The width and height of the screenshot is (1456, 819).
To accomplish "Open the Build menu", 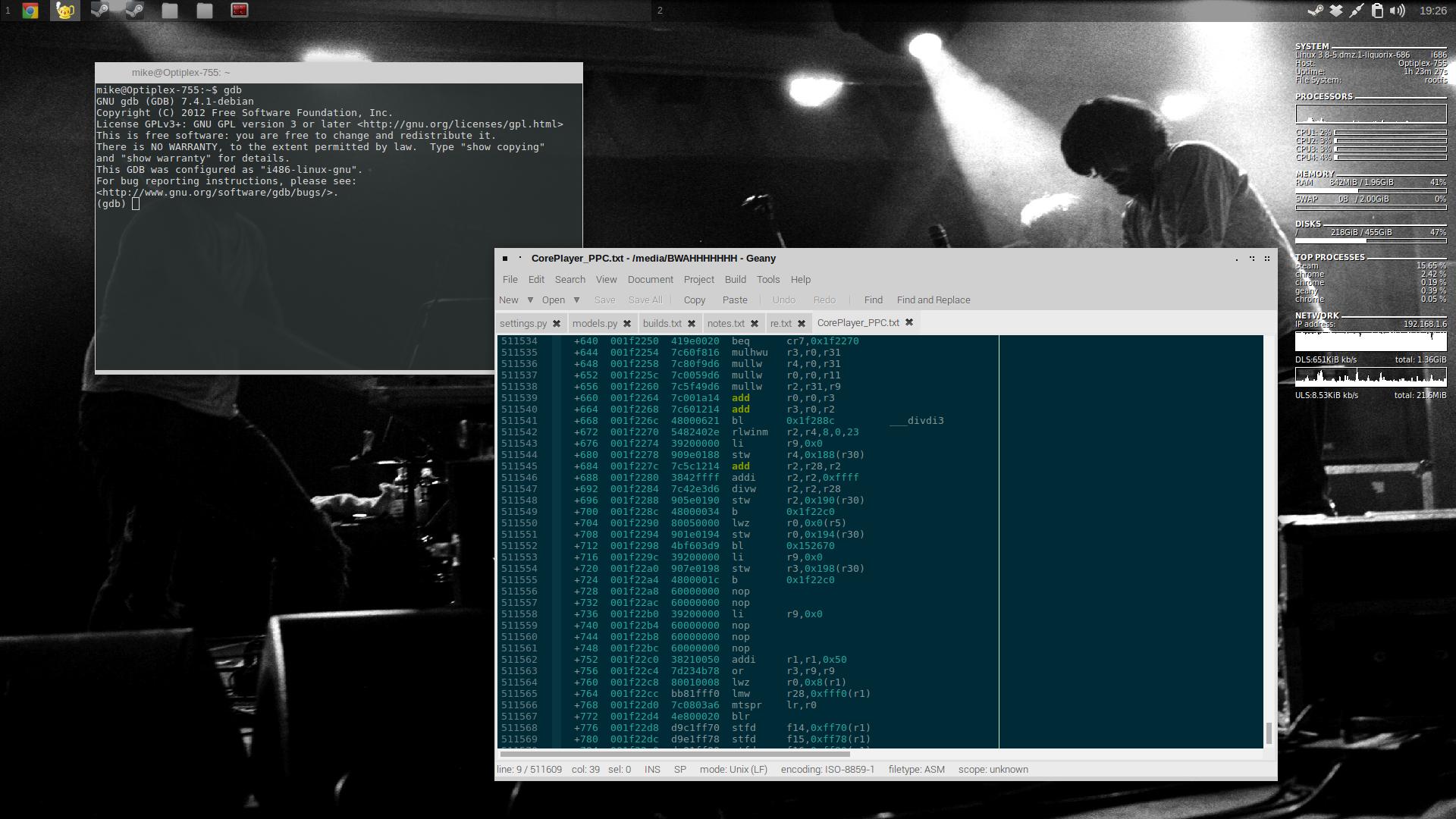I will click(735, 280).
